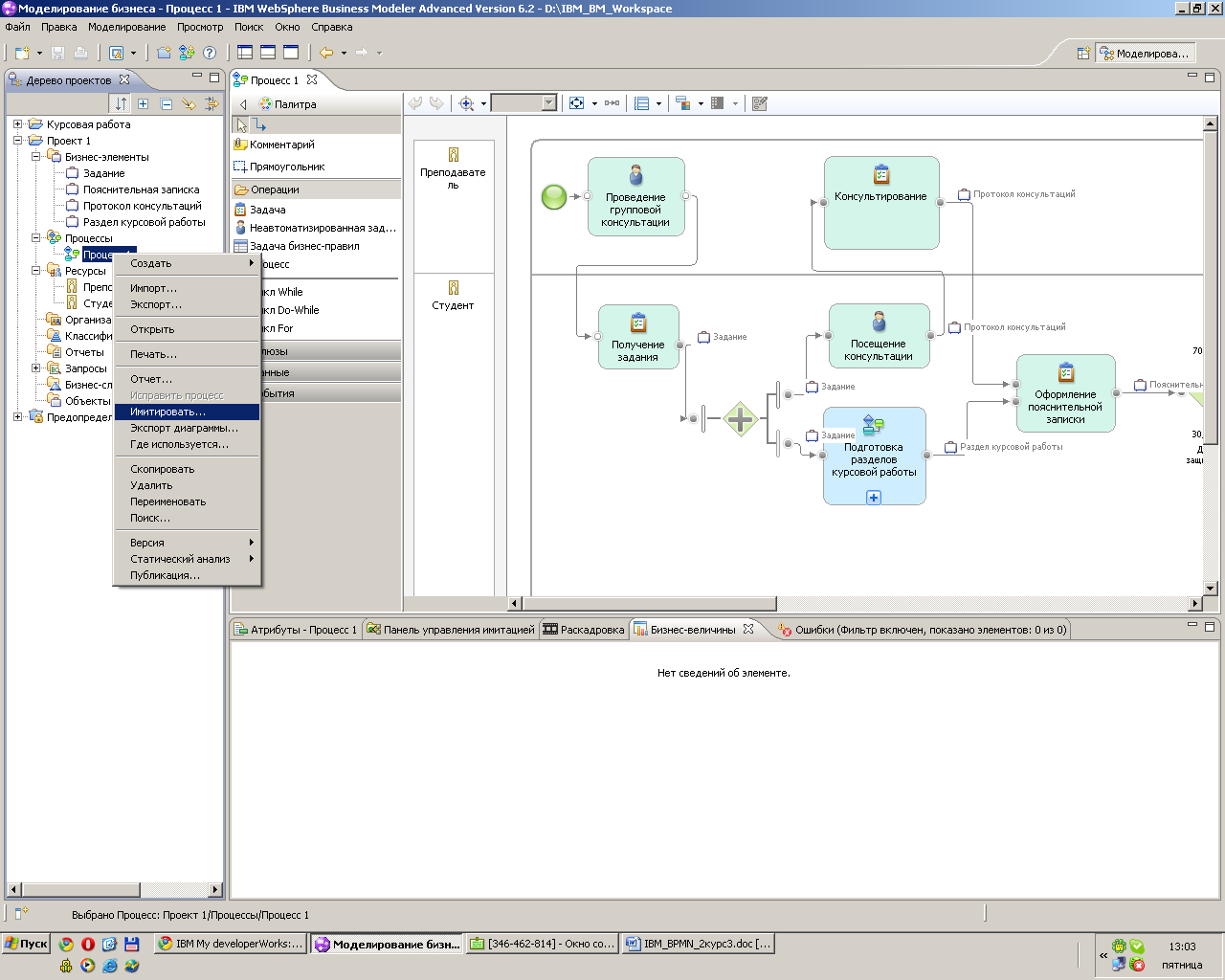Open the swimlane layout dropdown arrow
The image size is (1225, 980).
click(x=658, y=104)
